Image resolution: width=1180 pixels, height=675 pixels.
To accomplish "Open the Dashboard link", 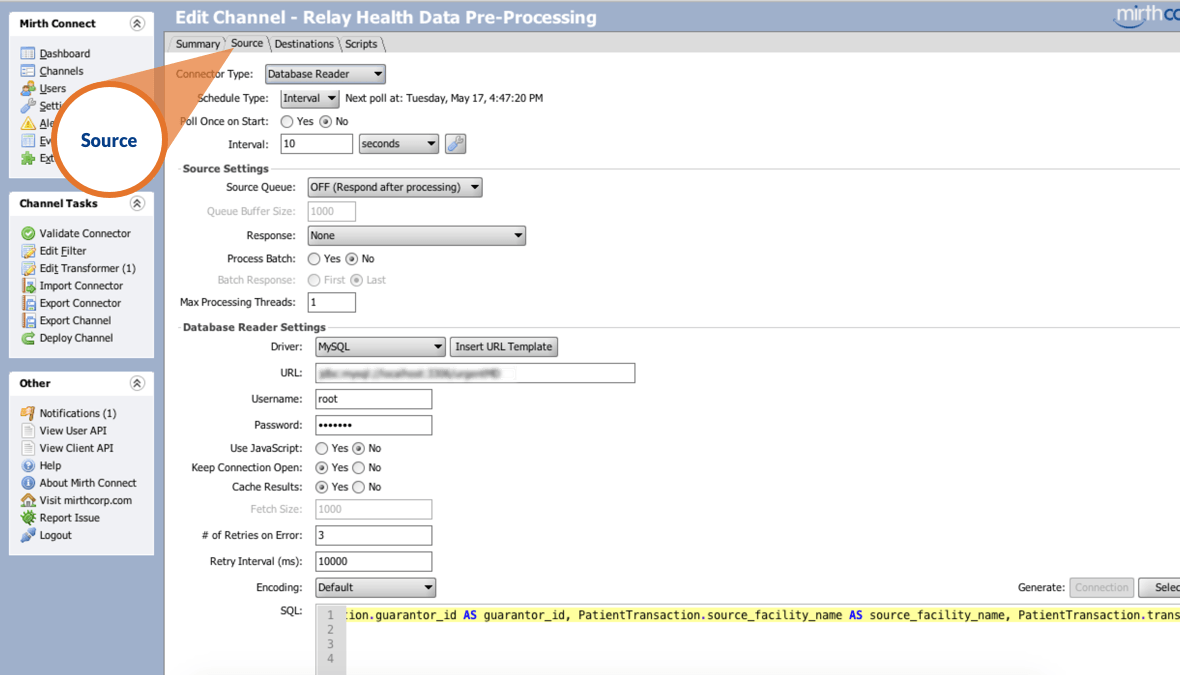I will click(65, 53).
